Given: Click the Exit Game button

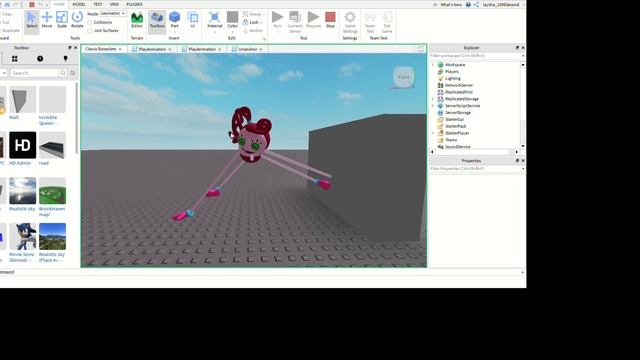Looking at the screenshot, I should click(x=387, y=22).
